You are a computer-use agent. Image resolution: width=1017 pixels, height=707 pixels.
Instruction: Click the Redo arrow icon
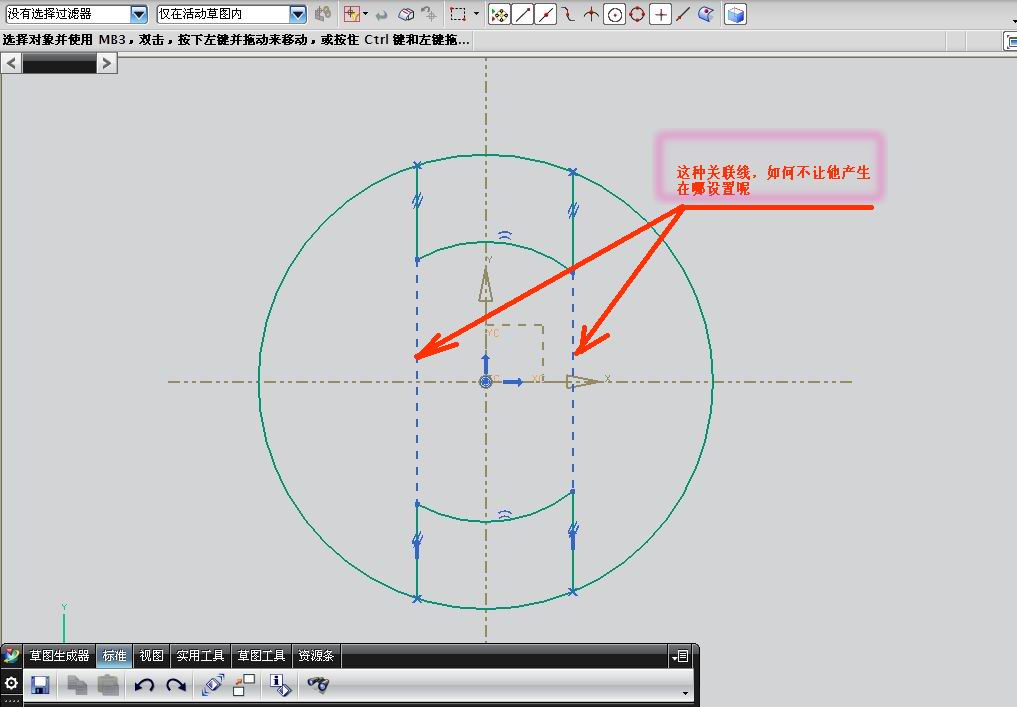(176, 686)
